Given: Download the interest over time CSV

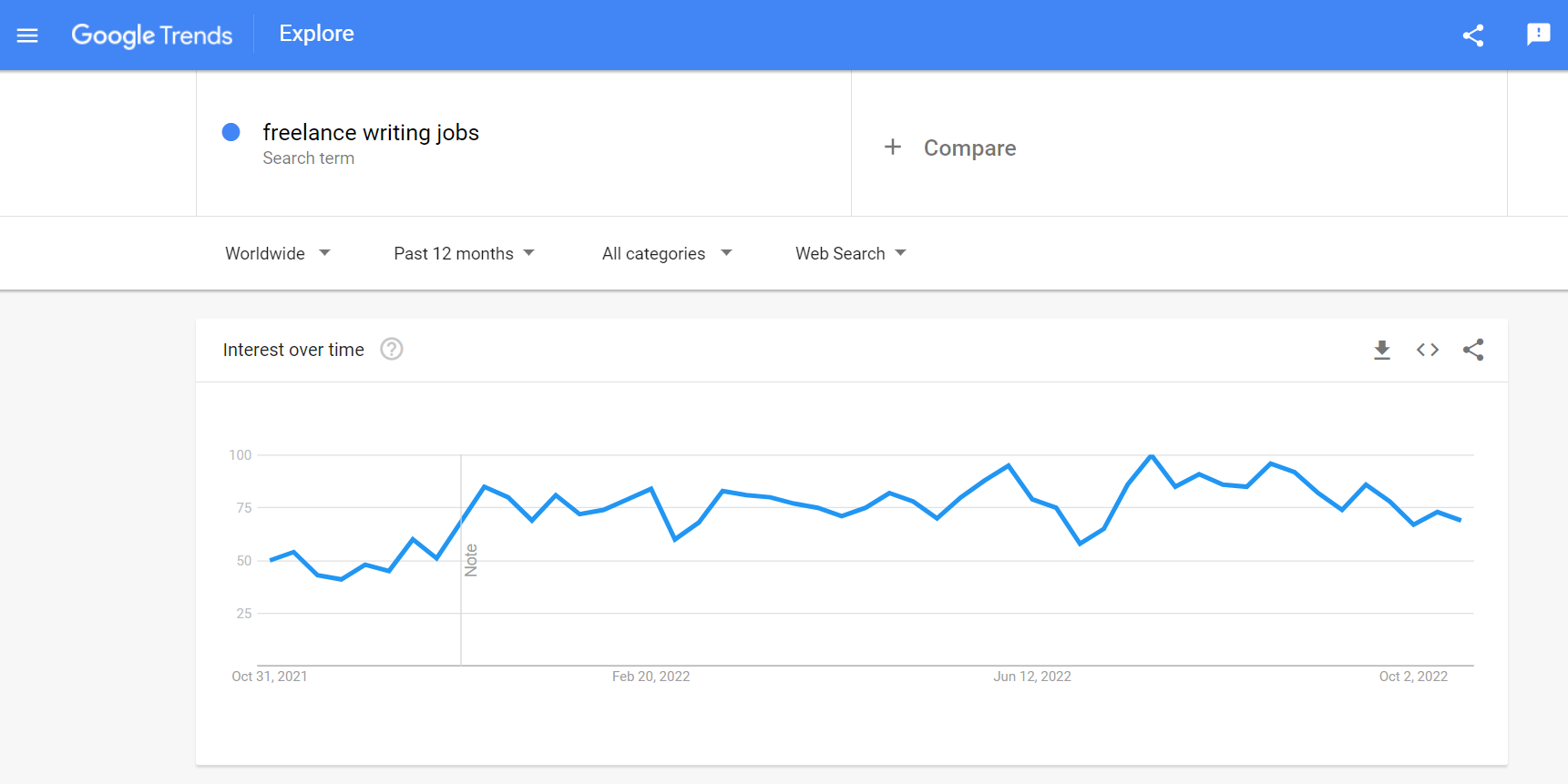Looking at the screenshot, I should (1382, 350).
